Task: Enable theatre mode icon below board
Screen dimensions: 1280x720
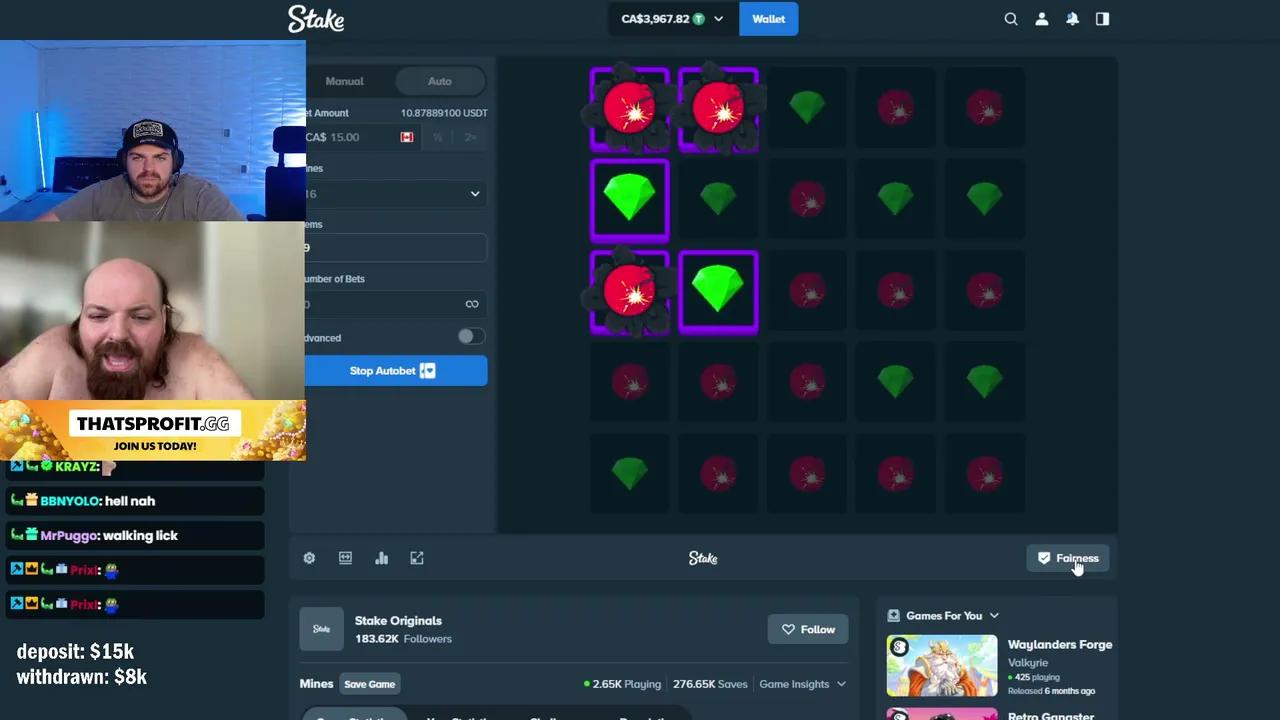Action: 345,558
